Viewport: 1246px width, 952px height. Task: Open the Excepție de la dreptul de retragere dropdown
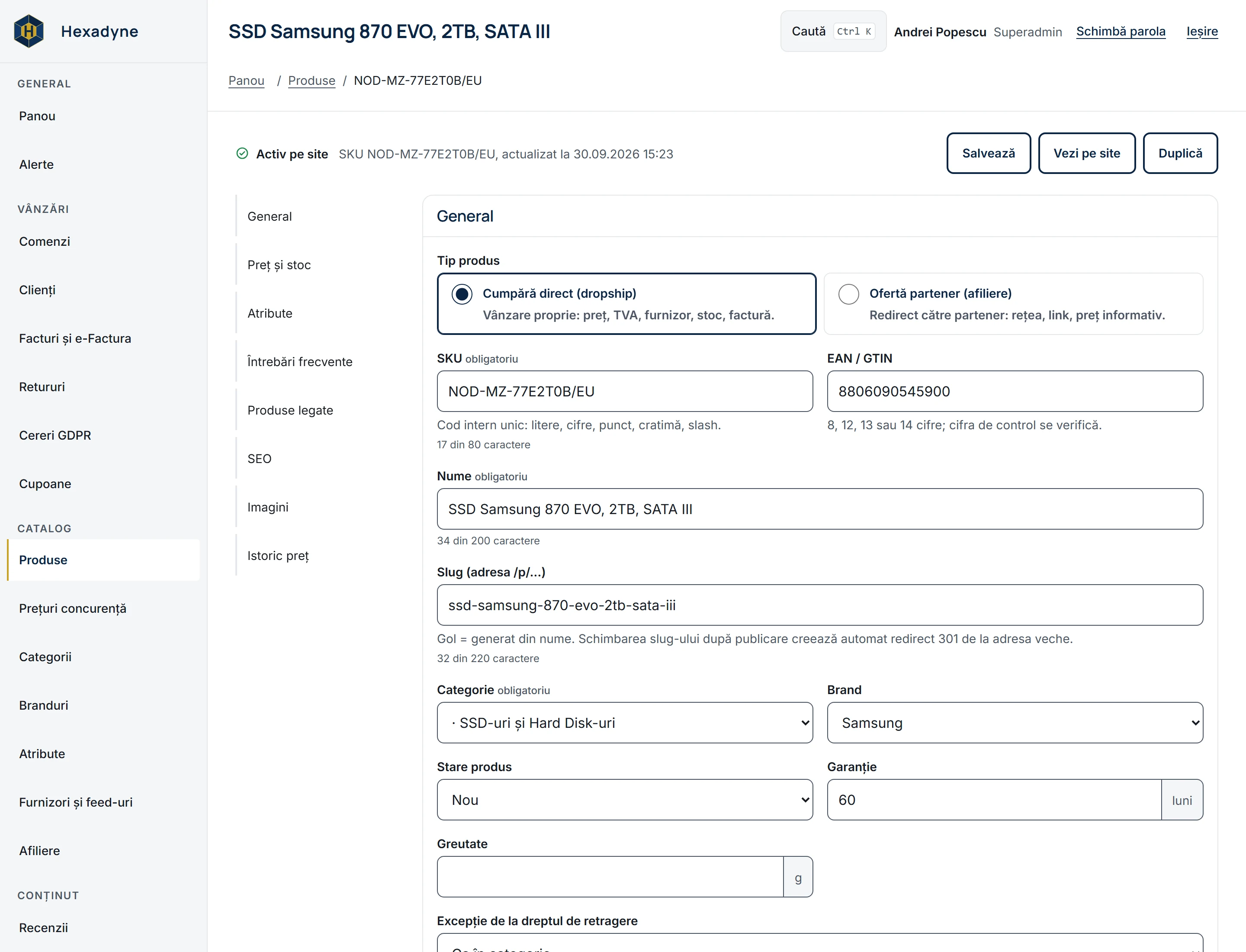click(819, 943)
